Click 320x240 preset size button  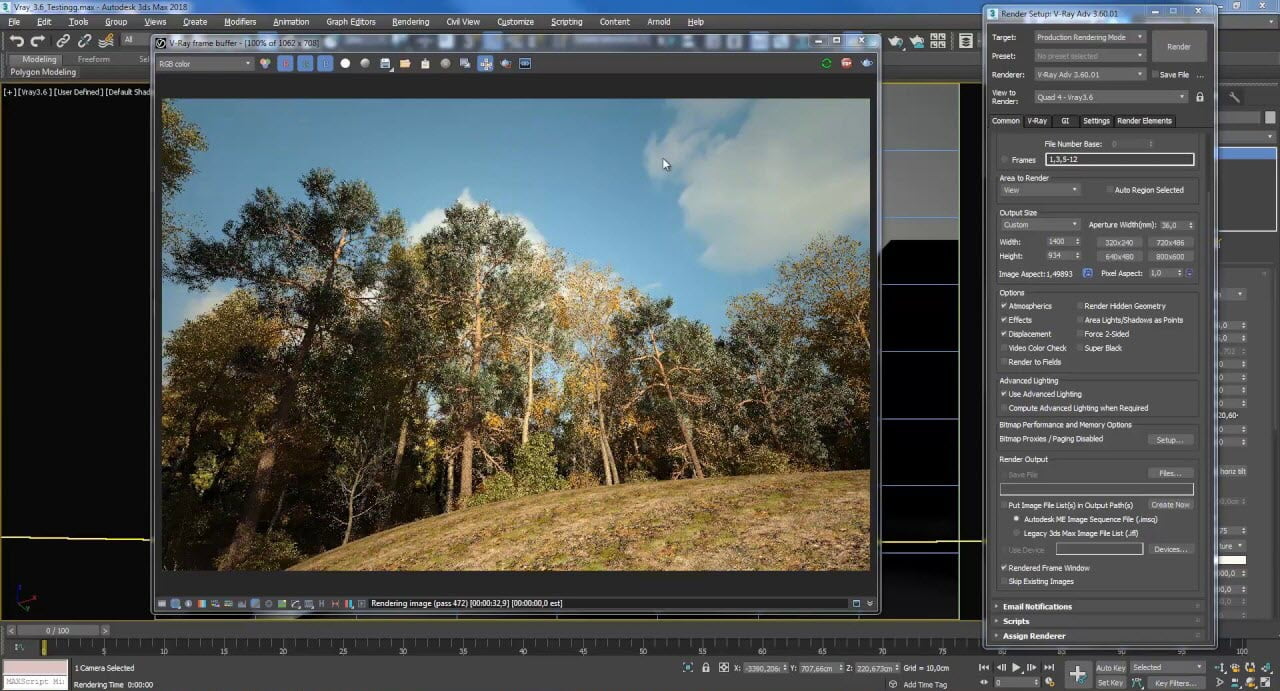tap(1119, 242)
